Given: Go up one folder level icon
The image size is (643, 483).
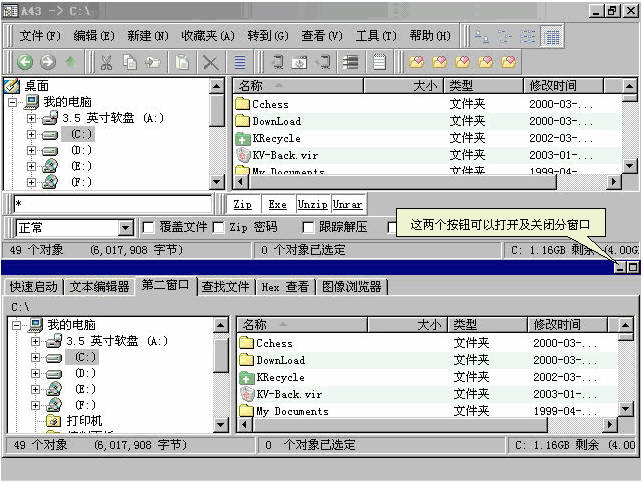Looking at the screenshot, I should (x=71, y=62).
